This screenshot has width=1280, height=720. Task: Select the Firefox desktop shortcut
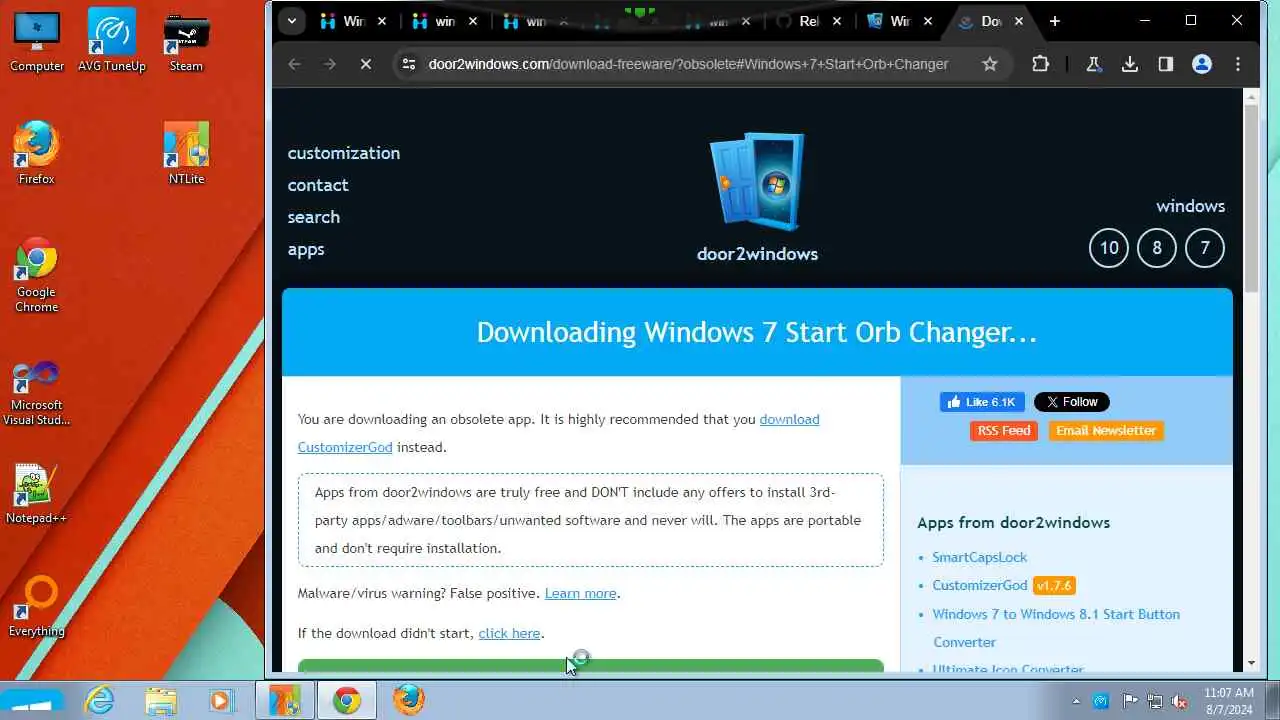37,153
